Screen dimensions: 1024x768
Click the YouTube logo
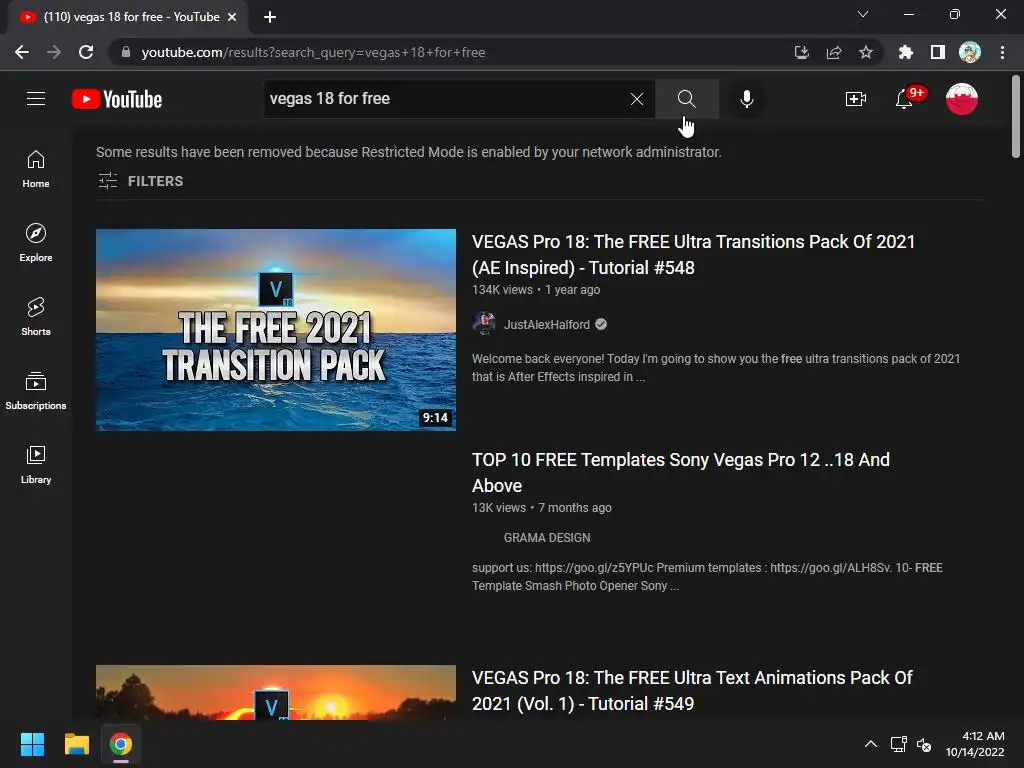(x=117, y=99)
